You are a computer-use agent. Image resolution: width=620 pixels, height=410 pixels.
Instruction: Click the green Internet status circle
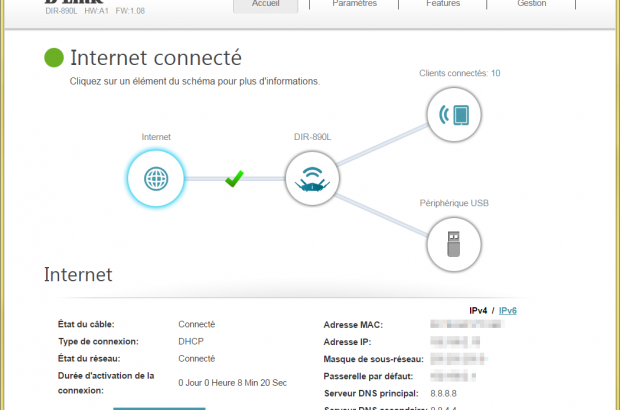click(55, 58)
